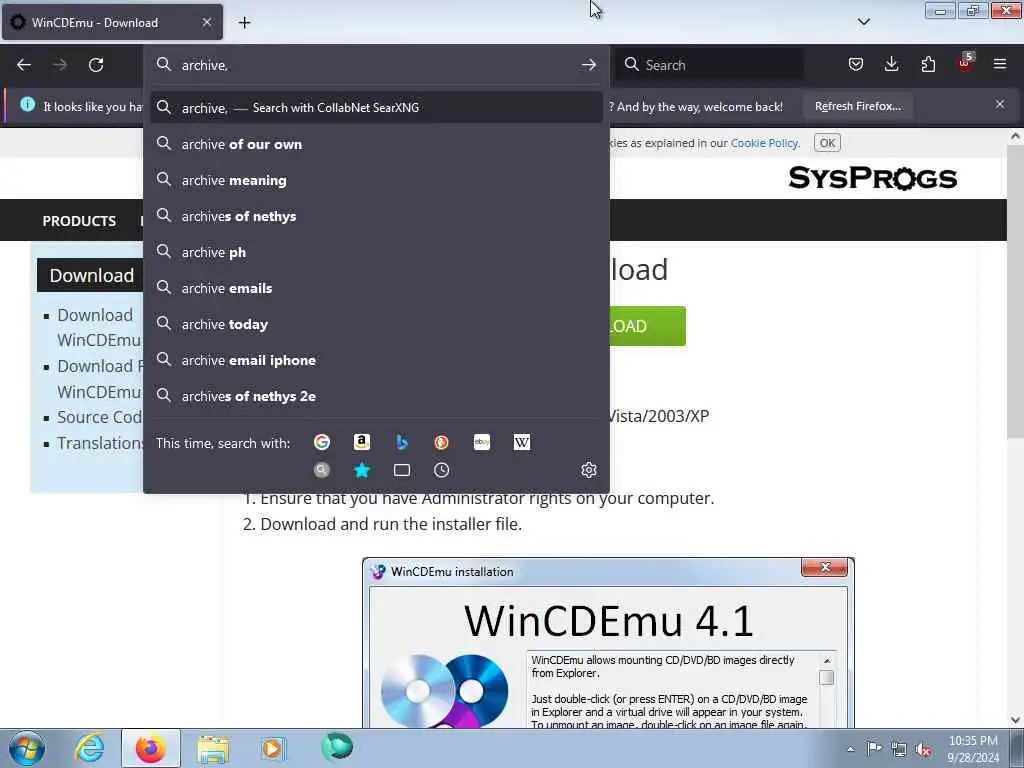Viewport: 1024px width, 768px height.
Task: Open Source Code sidebar link
Action: point(99,417)
